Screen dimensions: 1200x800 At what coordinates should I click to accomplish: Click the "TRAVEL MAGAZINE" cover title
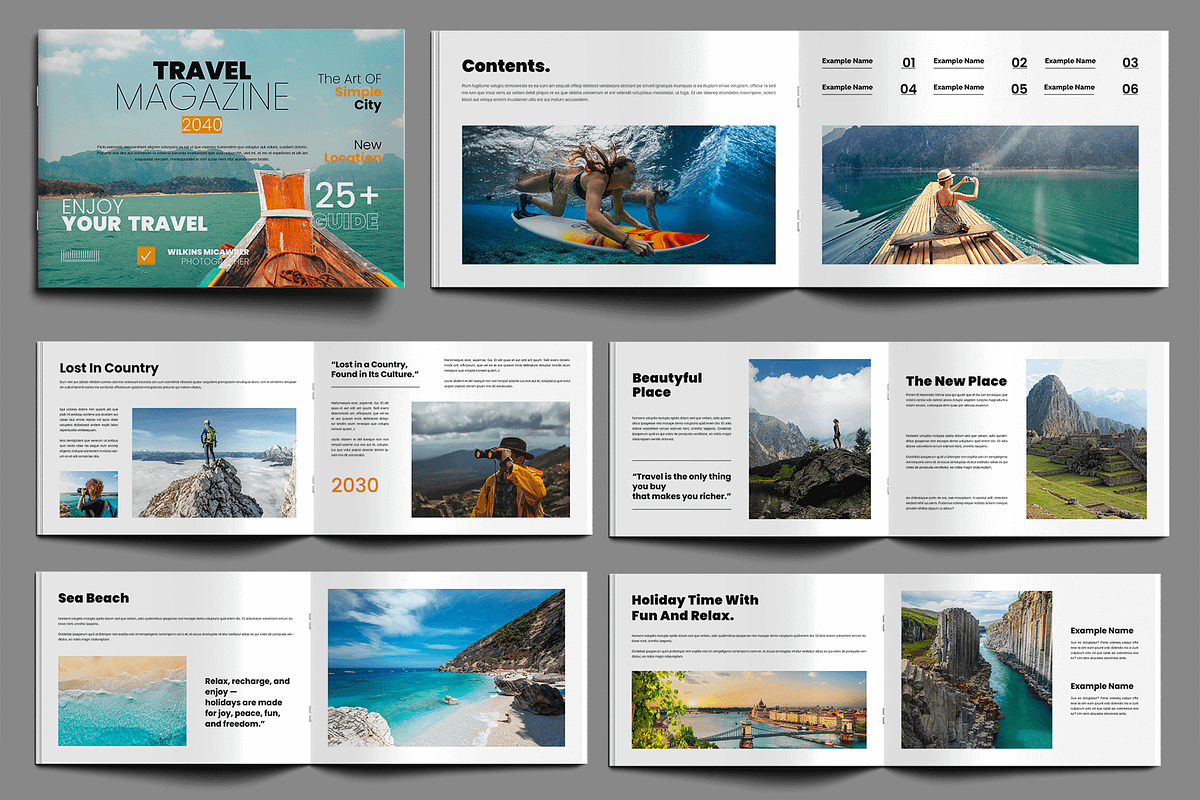click(202, 86)
